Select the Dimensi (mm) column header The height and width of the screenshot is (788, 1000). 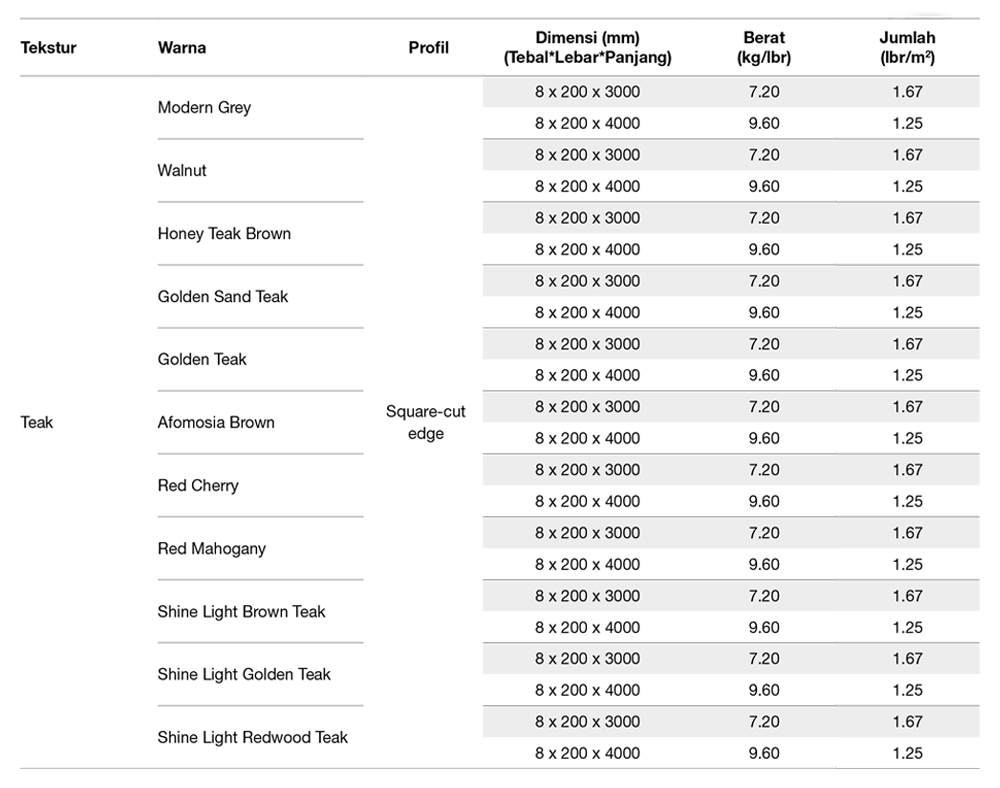[587, 48]
